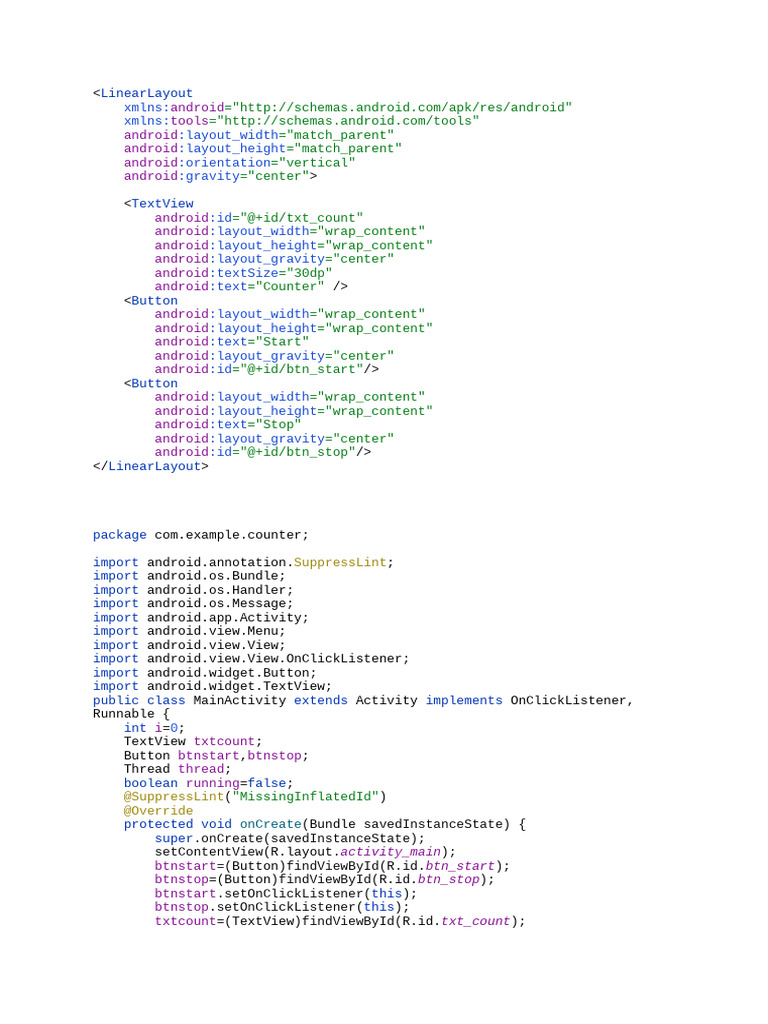Click import android.annotation.SuppressLint; line
The image size is (768, 1024).
[x=243, y=563]
